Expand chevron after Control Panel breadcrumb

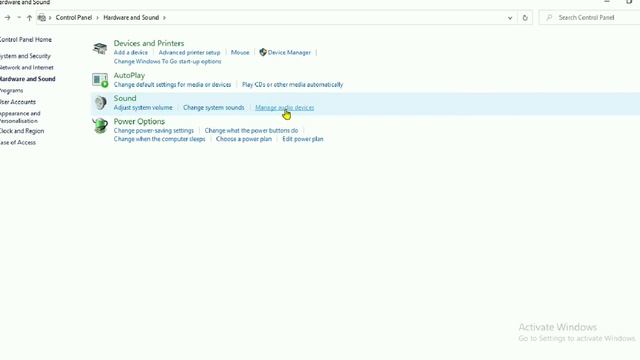tap(97, 18)
